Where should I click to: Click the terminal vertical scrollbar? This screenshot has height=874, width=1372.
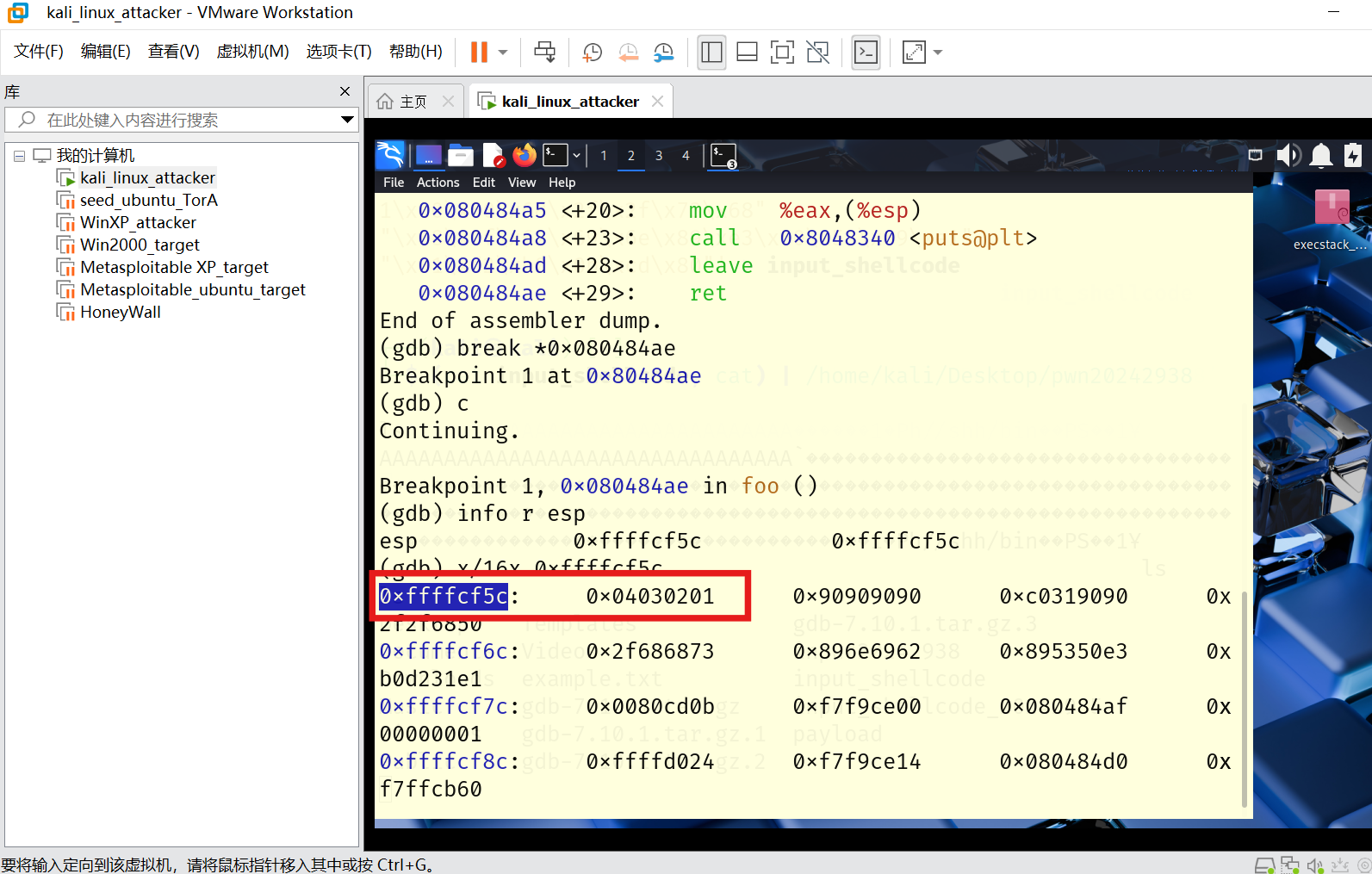pos(1245,698)
